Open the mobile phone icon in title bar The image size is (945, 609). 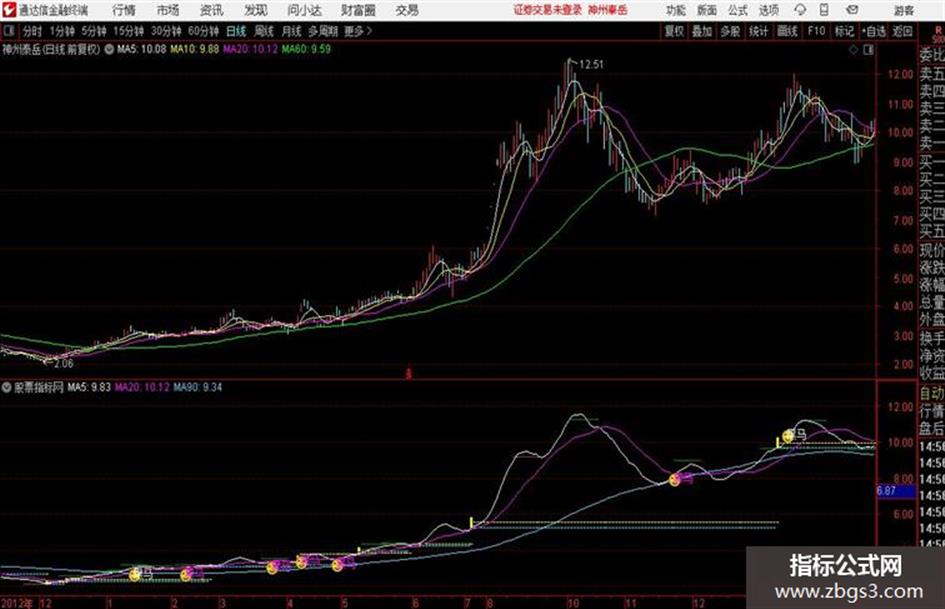pyautogui.click(x=824, y=10)
